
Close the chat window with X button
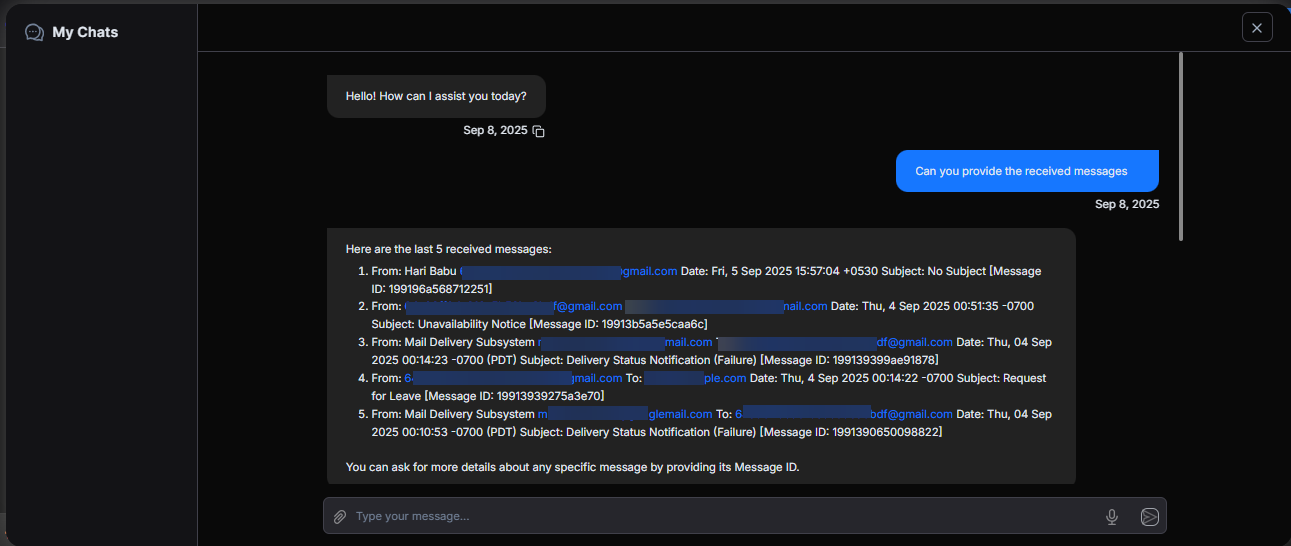coord(1257,27)
